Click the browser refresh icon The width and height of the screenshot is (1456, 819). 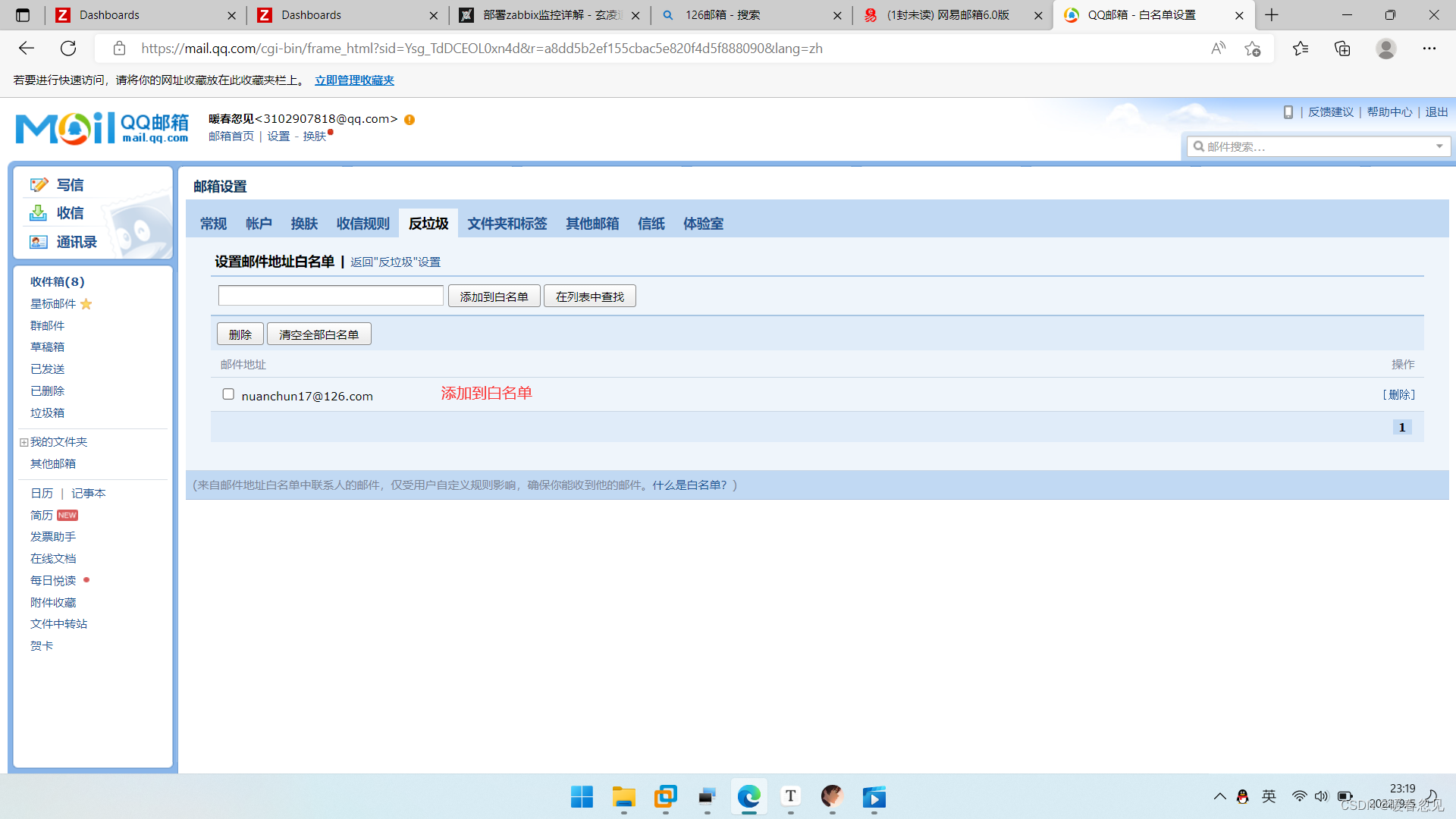[x=68, y=49]
